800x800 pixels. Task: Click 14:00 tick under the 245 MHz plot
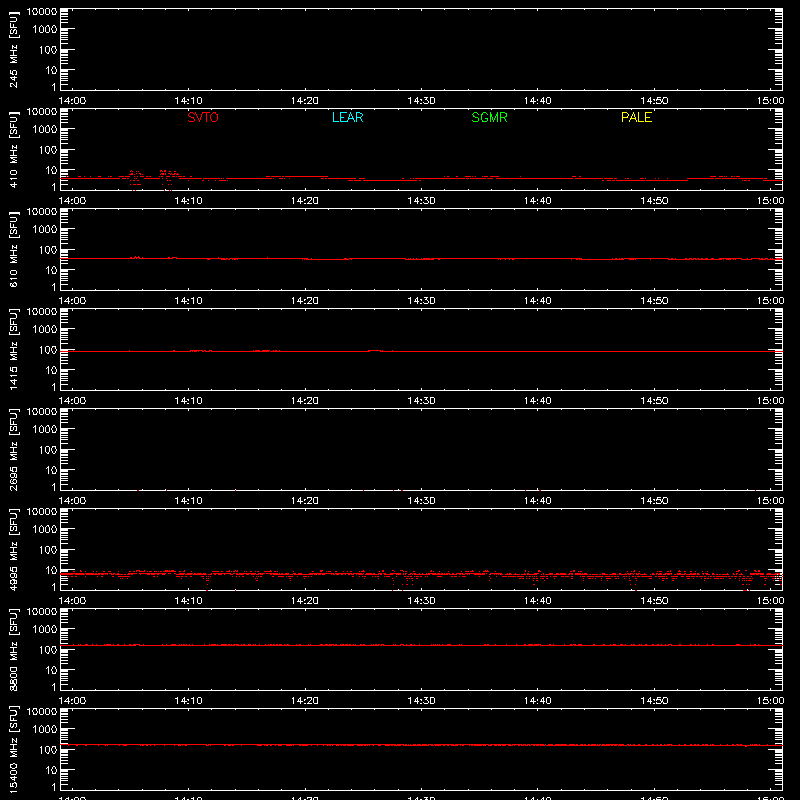[x=72, y=101]
